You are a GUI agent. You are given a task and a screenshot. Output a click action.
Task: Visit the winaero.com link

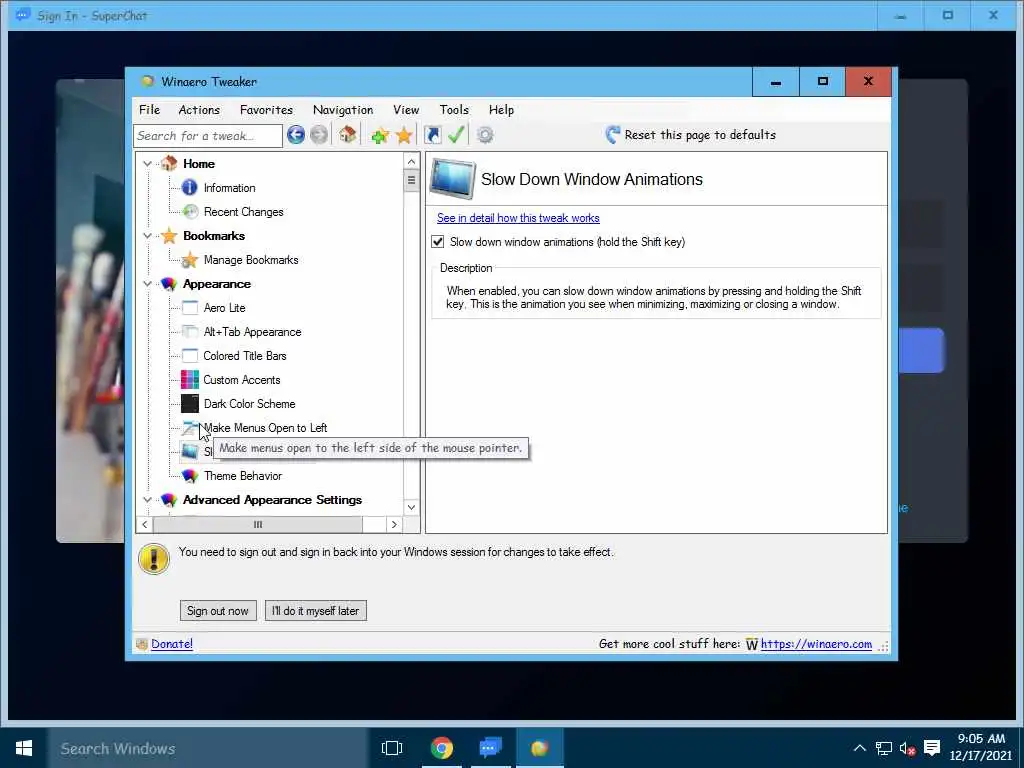point(816,644)
